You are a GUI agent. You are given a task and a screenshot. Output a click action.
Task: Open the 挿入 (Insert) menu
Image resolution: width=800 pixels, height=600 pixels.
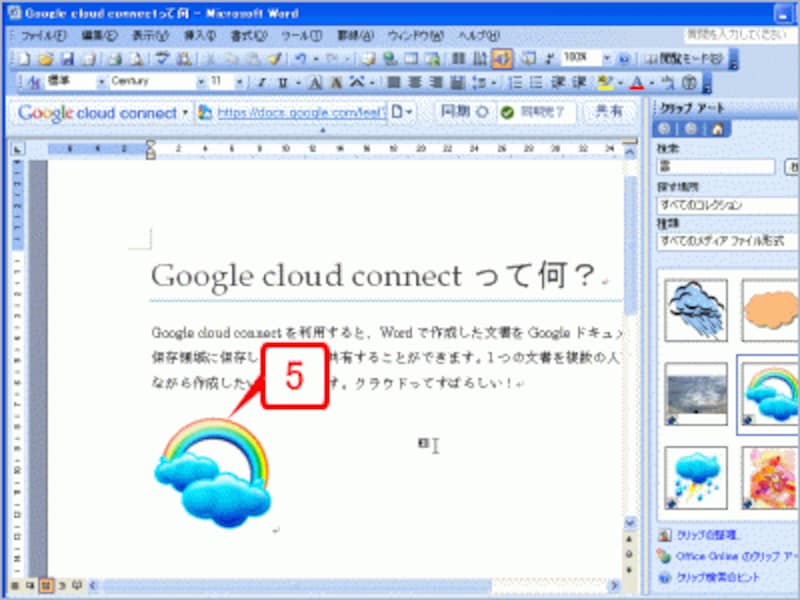(x=200, y=36)
